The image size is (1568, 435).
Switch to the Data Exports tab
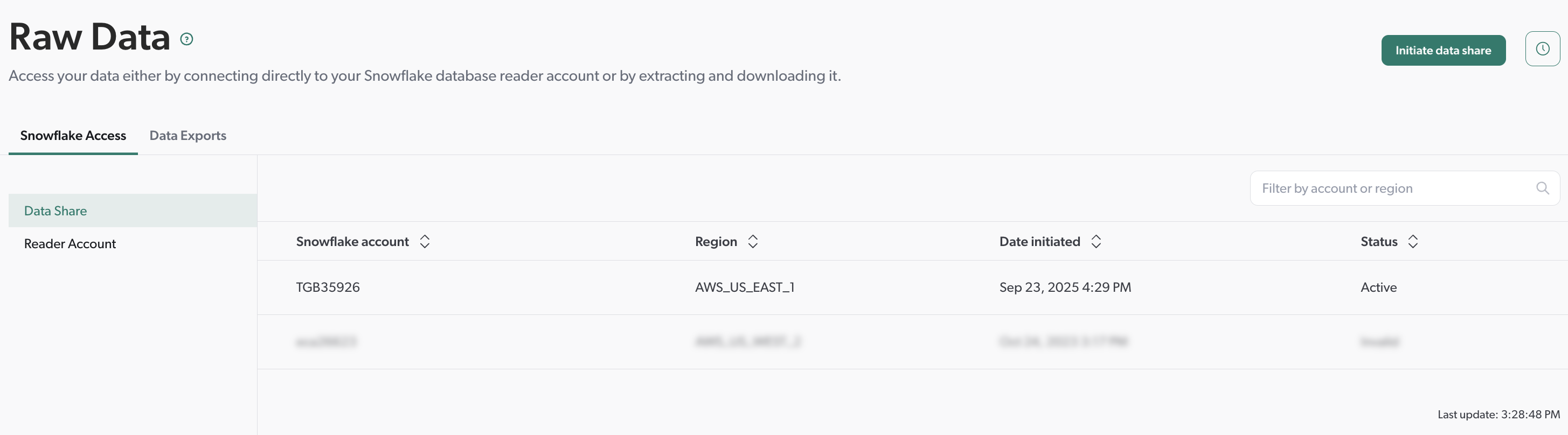[x=188, y=136]
